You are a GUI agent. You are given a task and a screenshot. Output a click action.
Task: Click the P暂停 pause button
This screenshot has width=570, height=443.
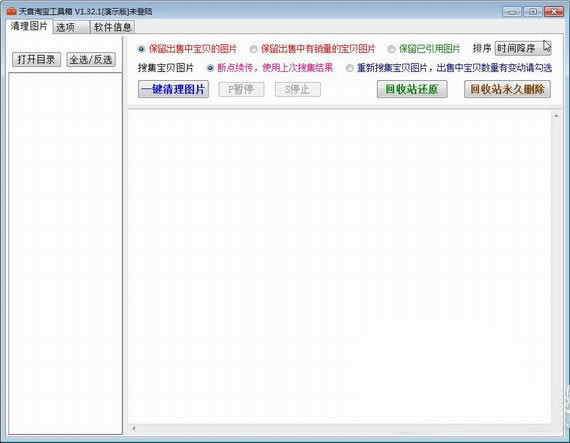241,89
